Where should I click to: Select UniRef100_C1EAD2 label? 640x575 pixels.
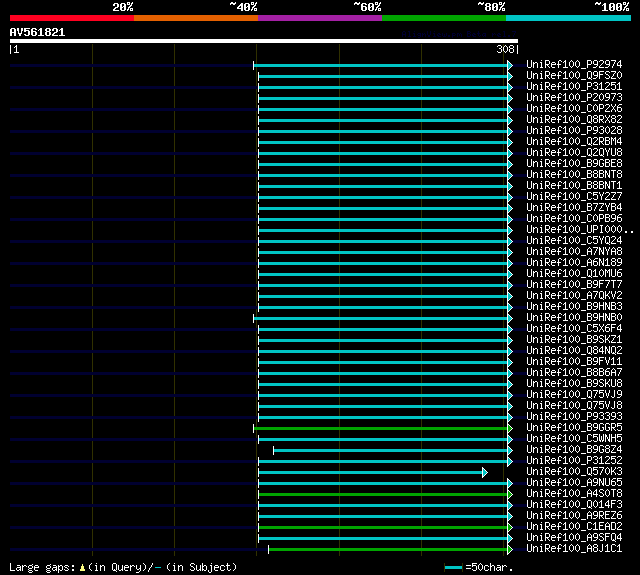574,527
